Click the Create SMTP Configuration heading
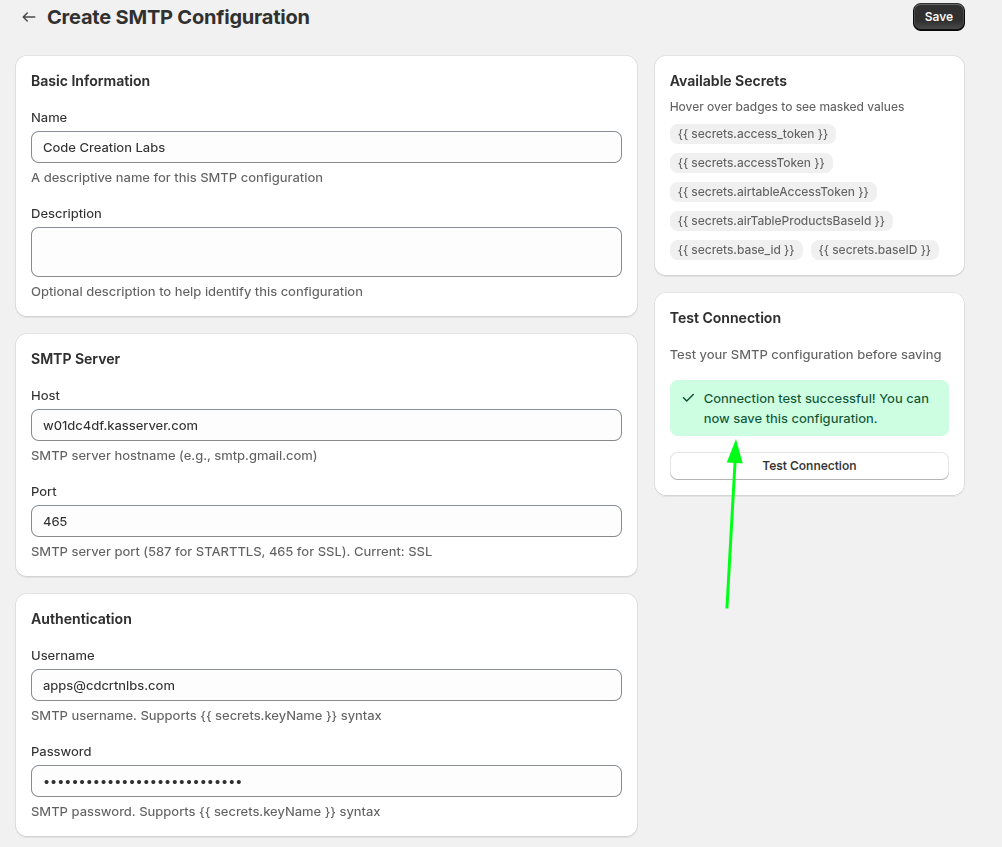The image size is (1002, 847). tap(178, 17)
